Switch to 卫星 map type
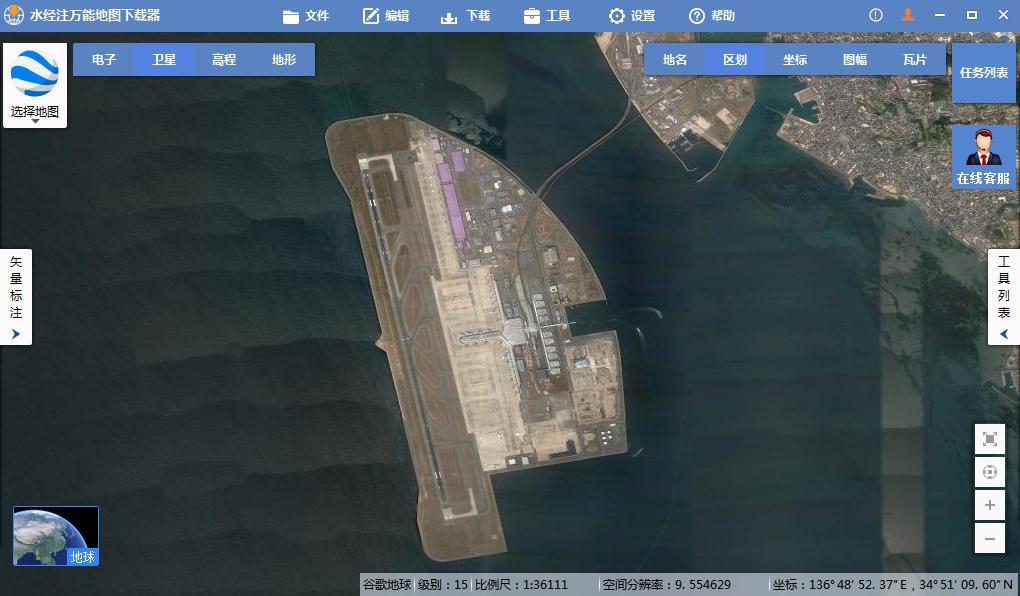The image size is (1020, 596). [x=164, y=60]
